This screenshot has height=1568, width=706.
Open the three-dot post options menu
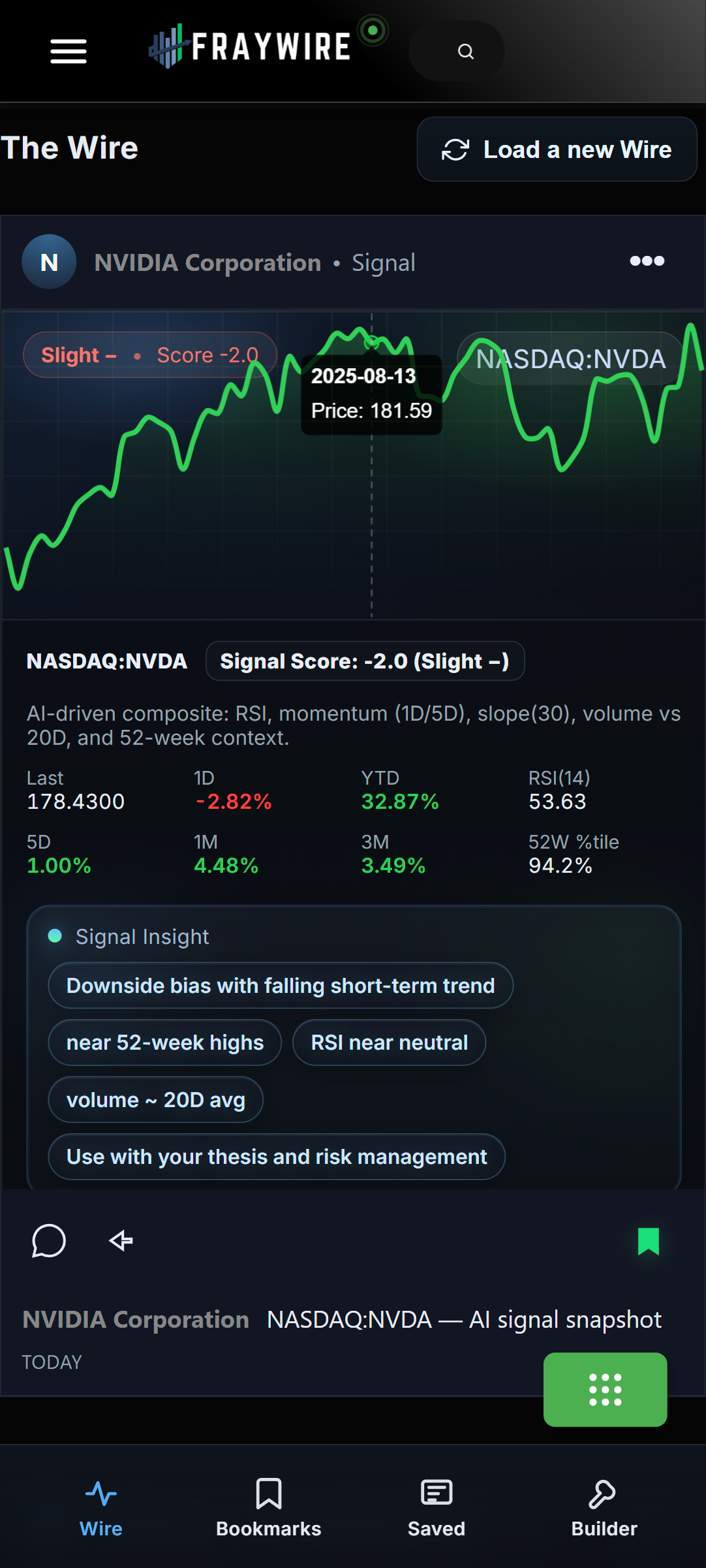coord(647,261)
